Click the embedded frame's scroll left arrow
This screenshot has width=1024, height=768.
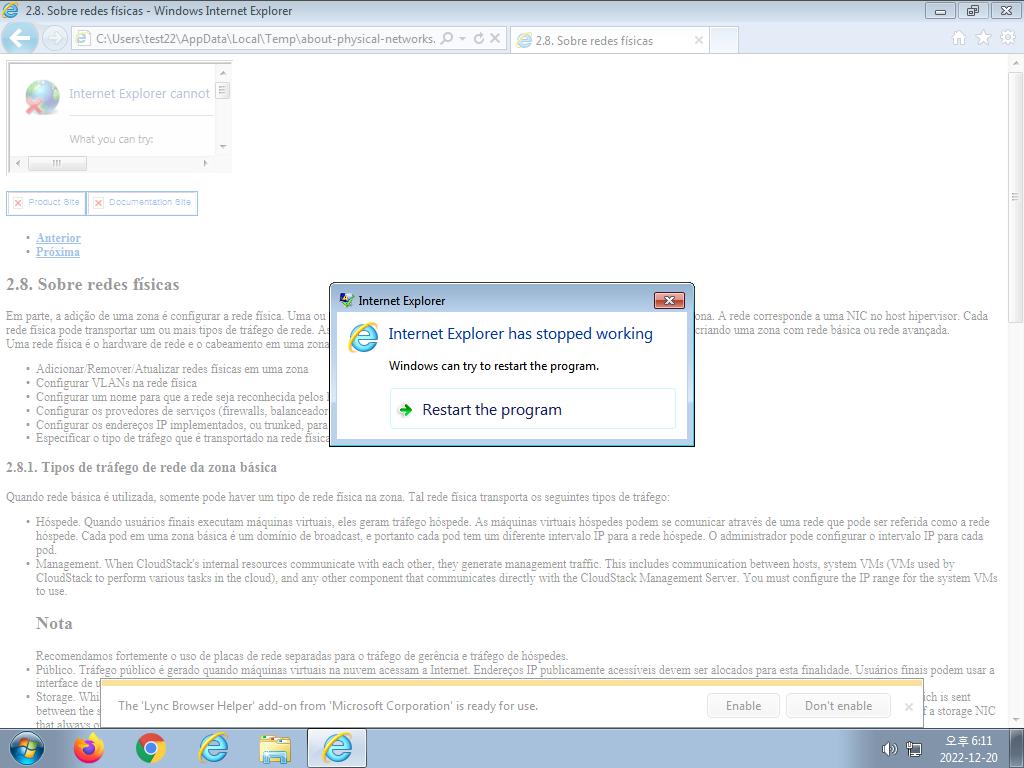pos(18,163)
